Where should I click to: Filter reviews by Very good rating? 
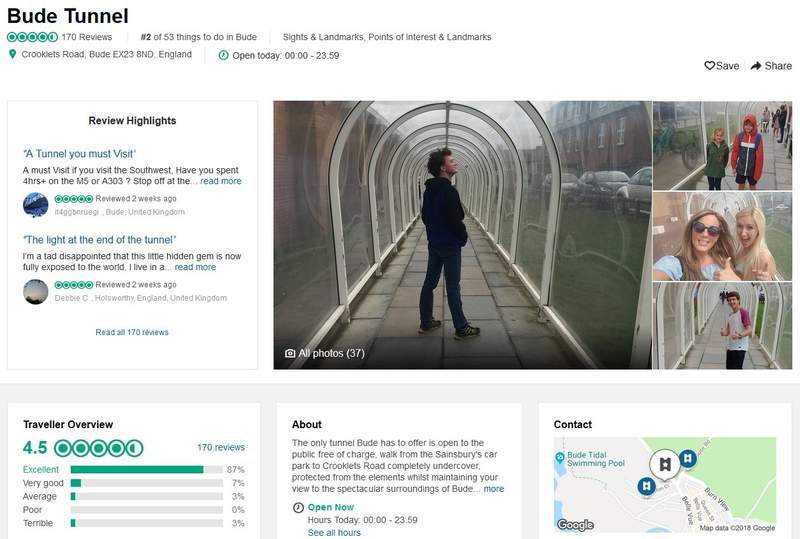(44, 483)
